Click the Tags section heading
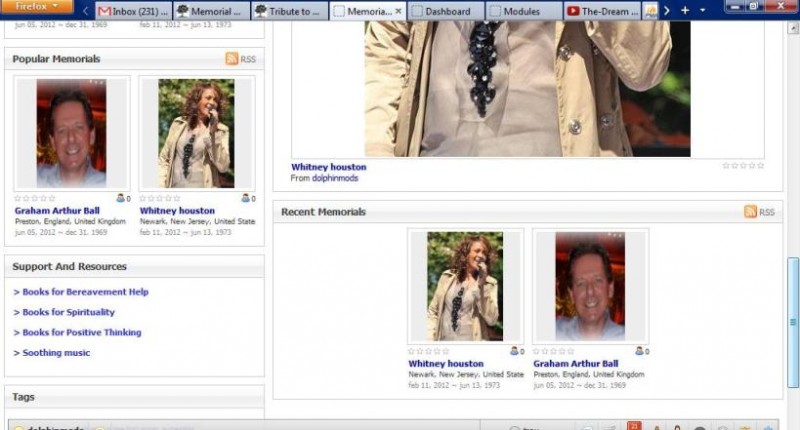800x430 pixels. [x=23, y=397]
